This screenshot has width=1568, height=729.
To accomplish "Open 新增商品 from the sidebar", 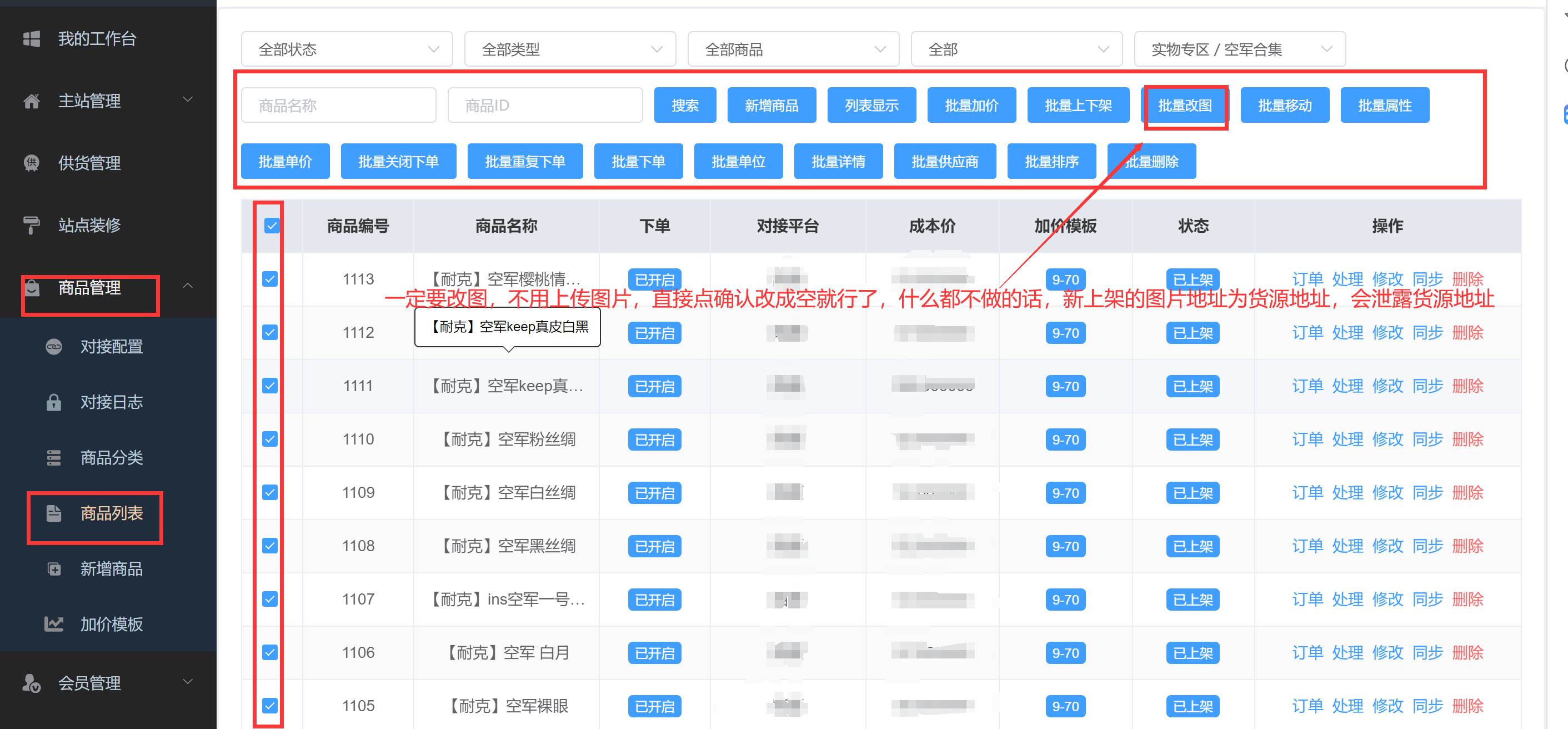I will click(112, 569).
